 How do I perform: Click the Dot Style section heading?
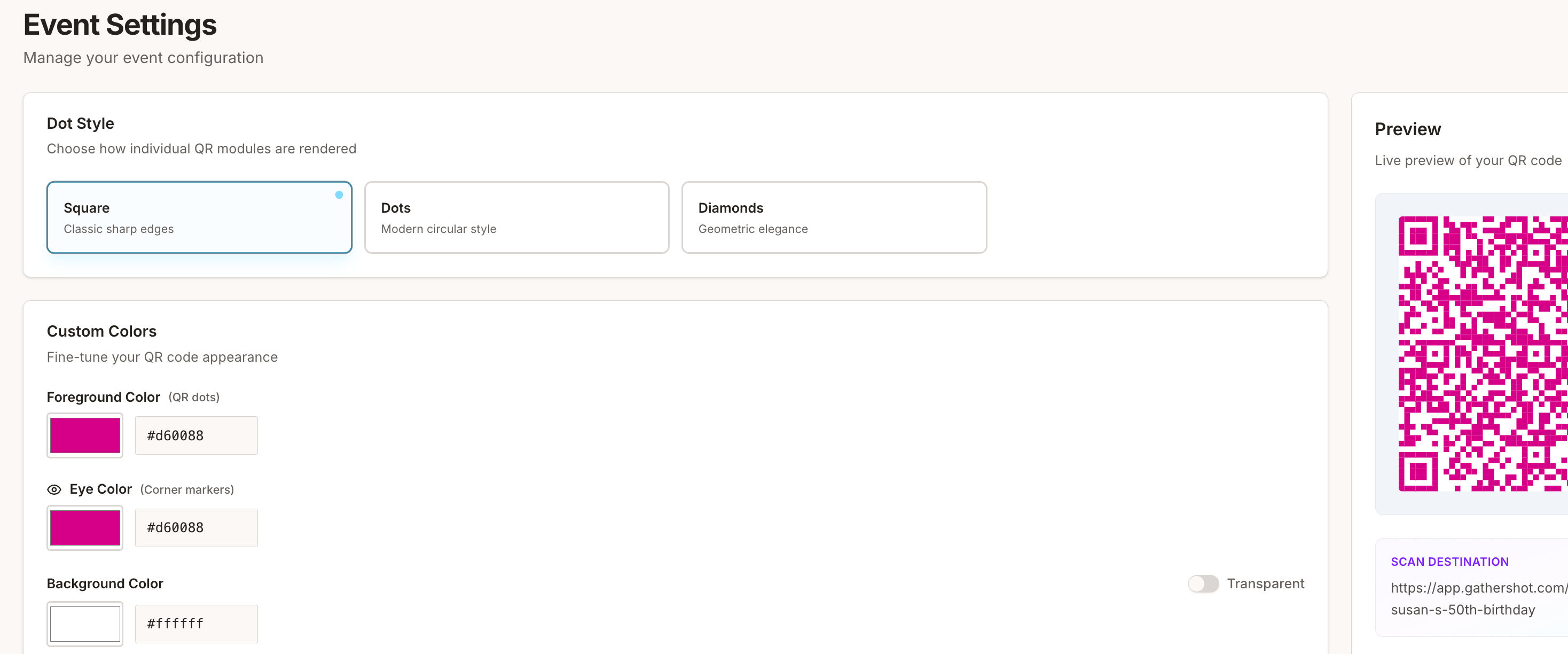point(80,123)
